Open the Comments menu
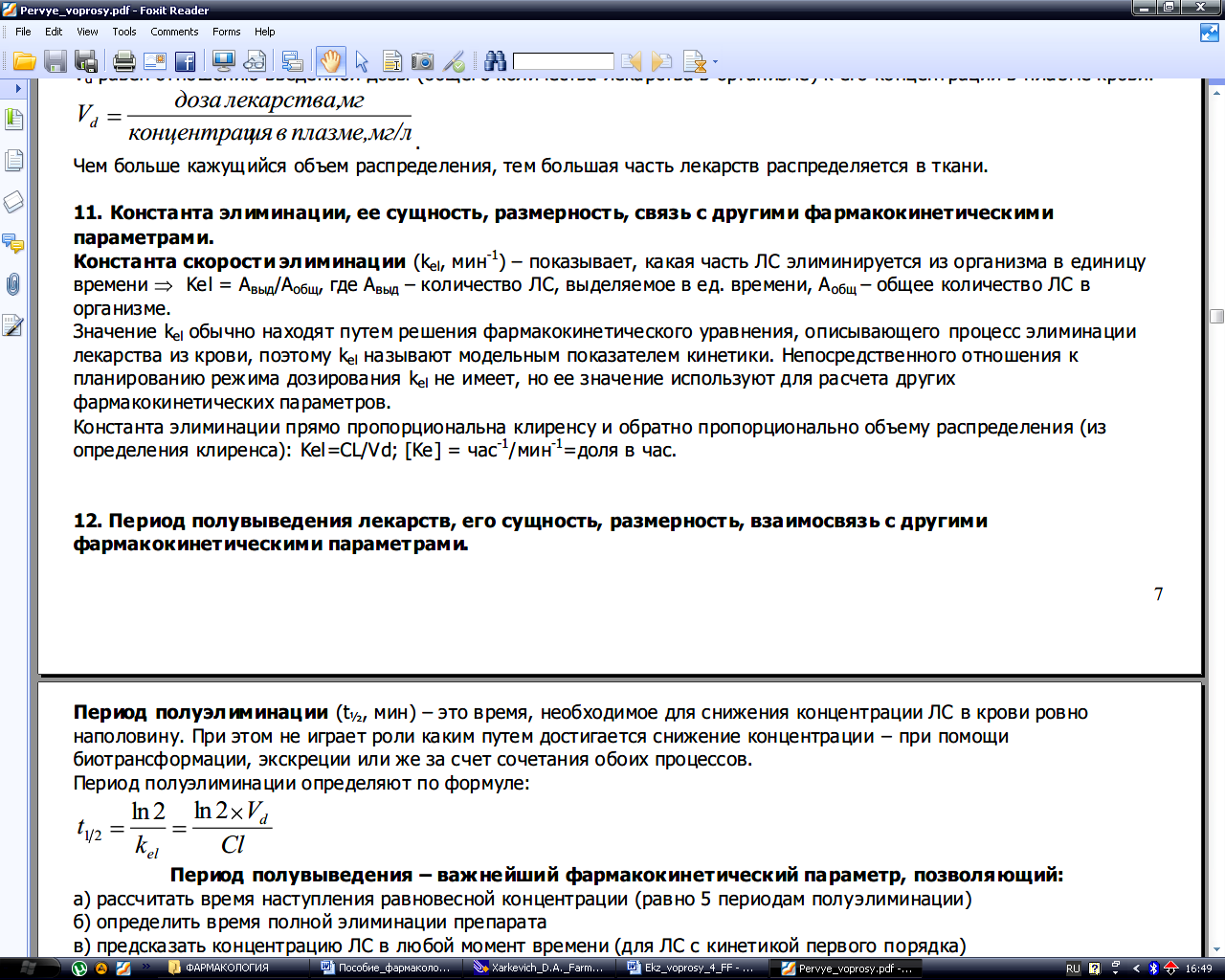Screen dimensions: 1225x980 pyautogui.click(x=174, y=32)
